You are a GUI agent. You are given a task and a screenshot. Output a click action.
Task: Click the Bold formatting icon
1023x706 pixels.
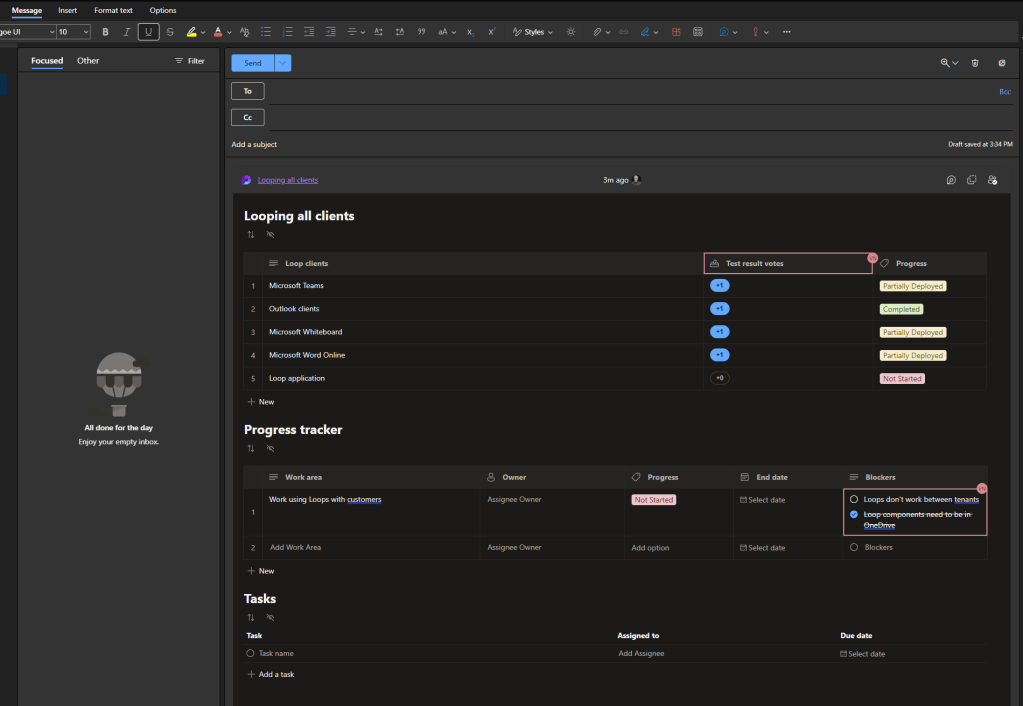pos(105,32)
